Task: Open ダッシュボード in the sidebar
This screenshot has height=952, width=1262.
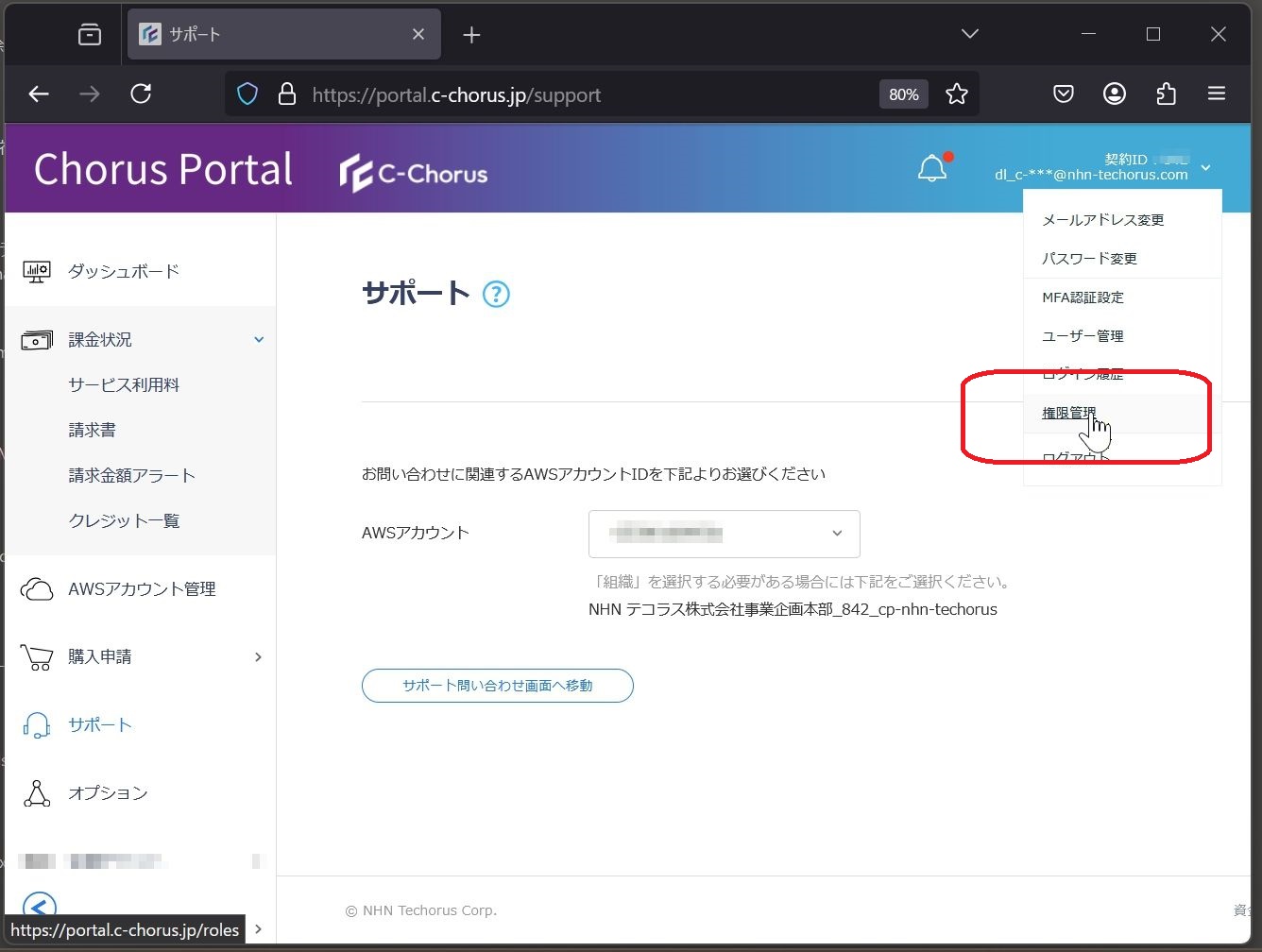Action: tap(124, 272)
